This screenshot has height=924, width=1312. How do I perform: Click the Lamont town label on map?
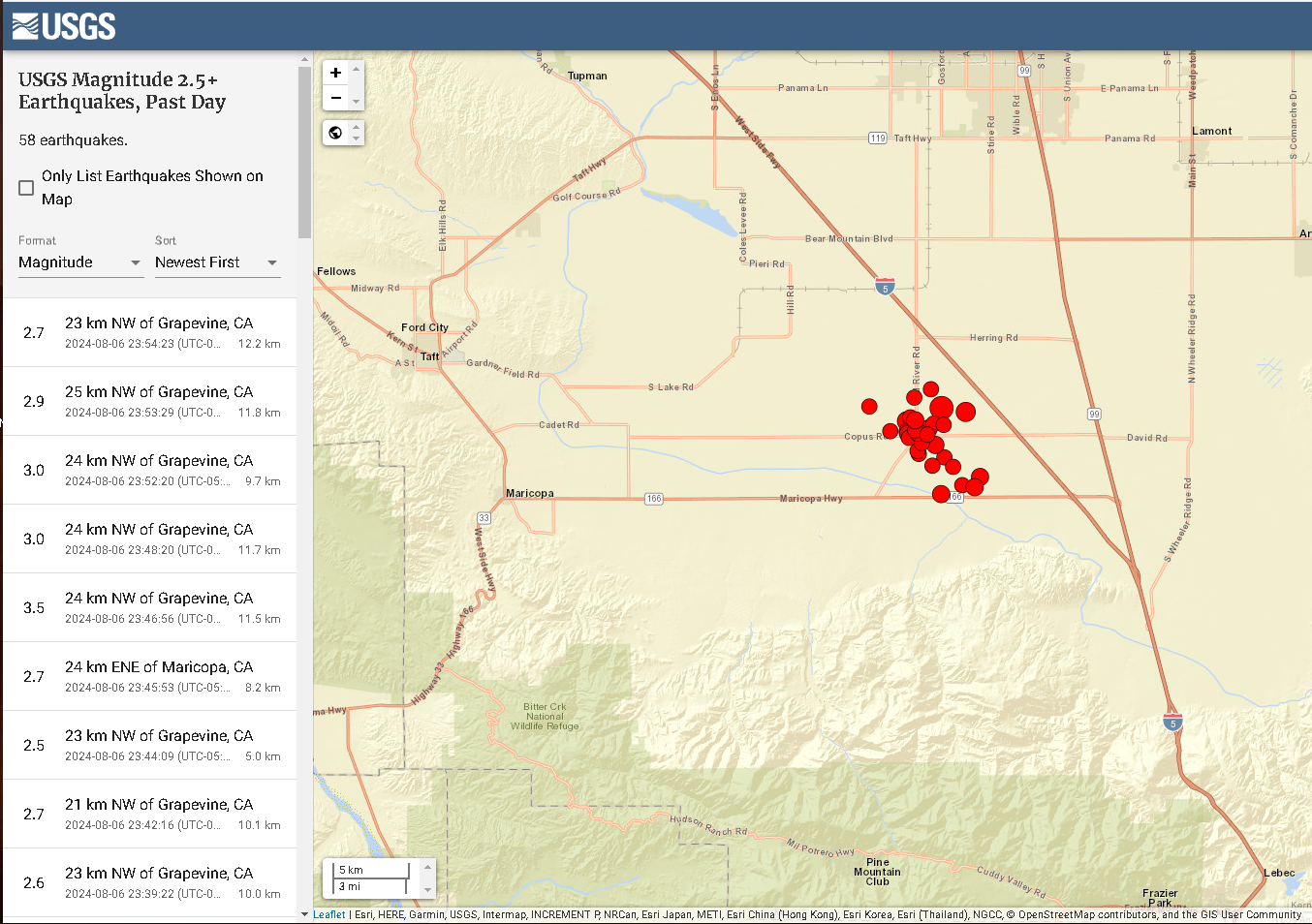(1212, 131)
